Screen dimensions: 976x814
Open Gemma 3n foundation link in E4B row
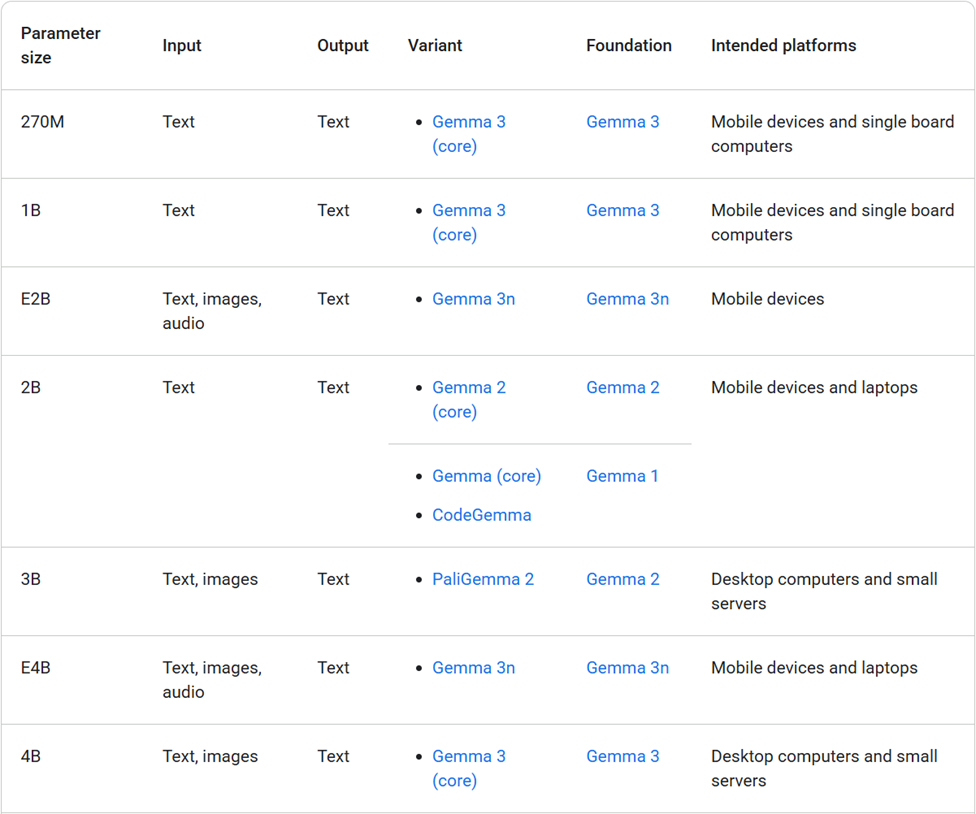tap(627, 668)
